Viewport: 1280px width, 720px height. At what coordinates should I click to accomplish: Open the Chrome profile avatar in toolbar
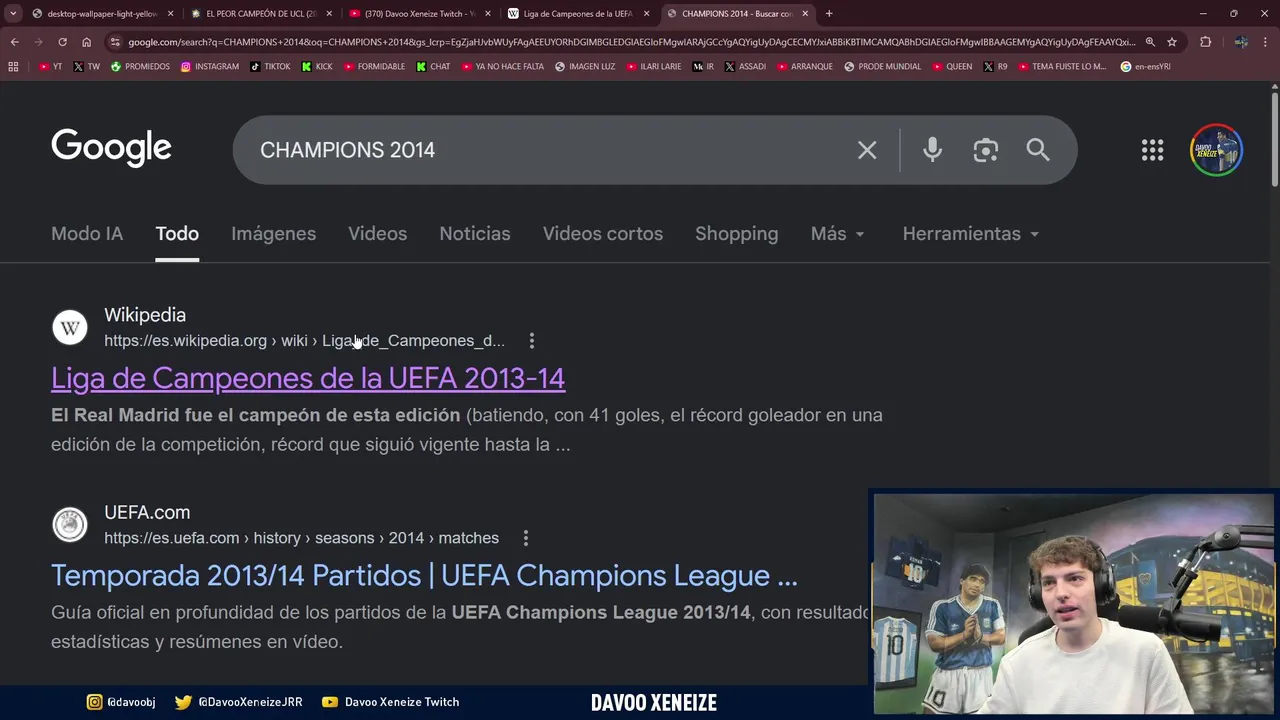pyautogui.click(x=1241, y=42)
